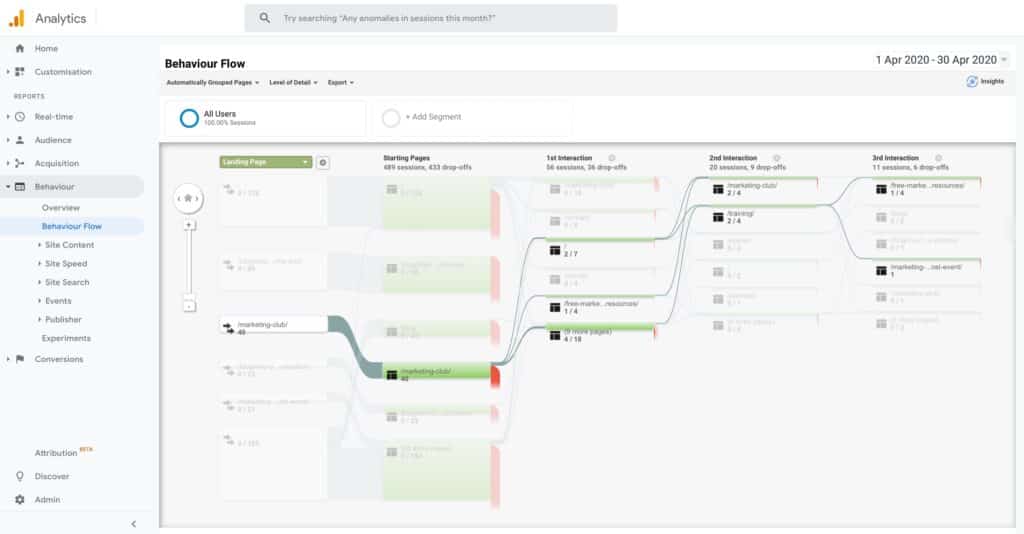
Task: Click the Admin gear icon
Action: point(20,499)
